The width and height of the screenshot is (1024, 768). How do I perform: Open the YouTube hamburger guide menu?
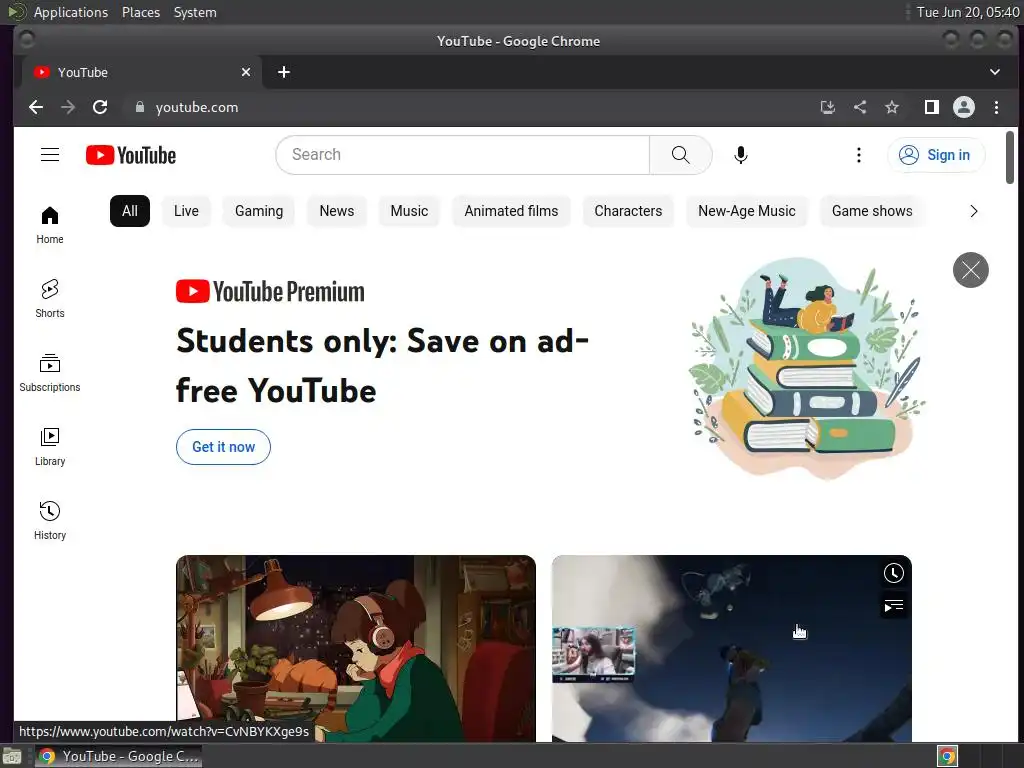[x=50, y=155]
